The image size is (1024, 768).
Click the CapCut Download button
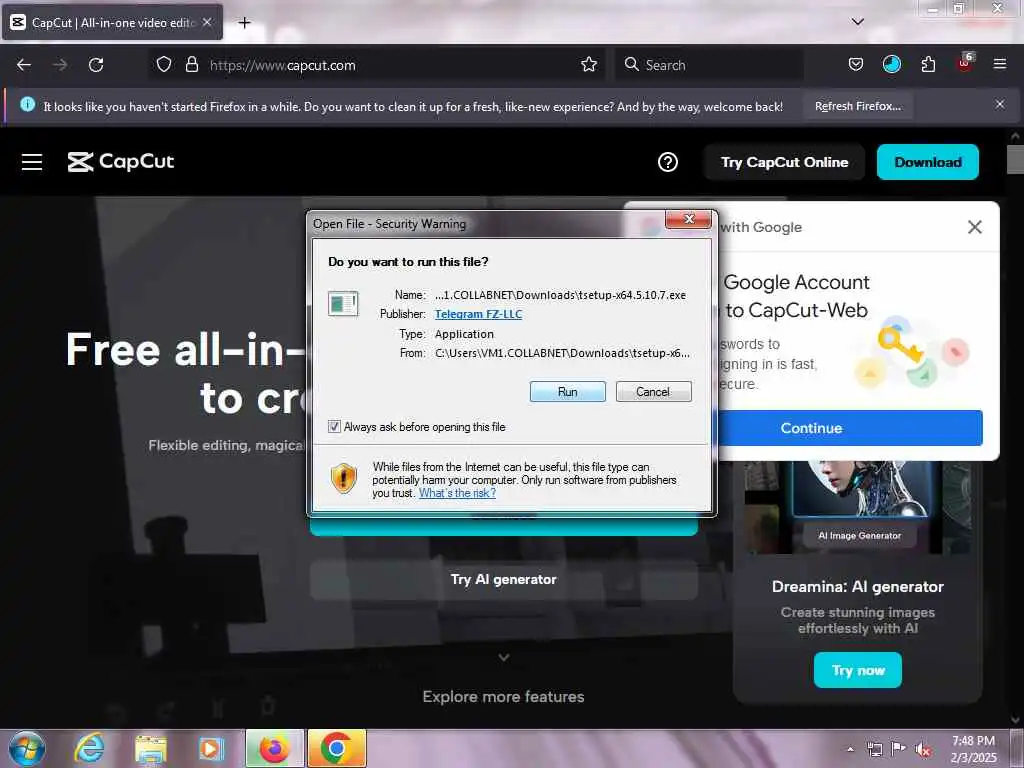[x=927, y=162]
